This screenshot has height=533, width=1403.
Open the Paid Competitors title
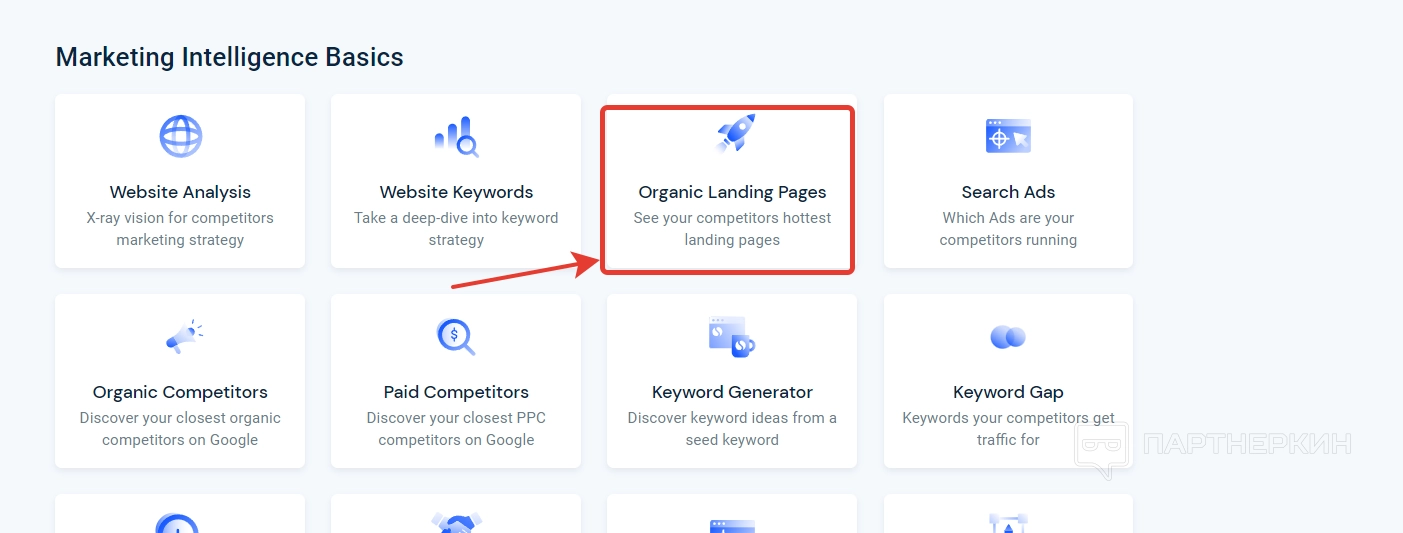456,392
